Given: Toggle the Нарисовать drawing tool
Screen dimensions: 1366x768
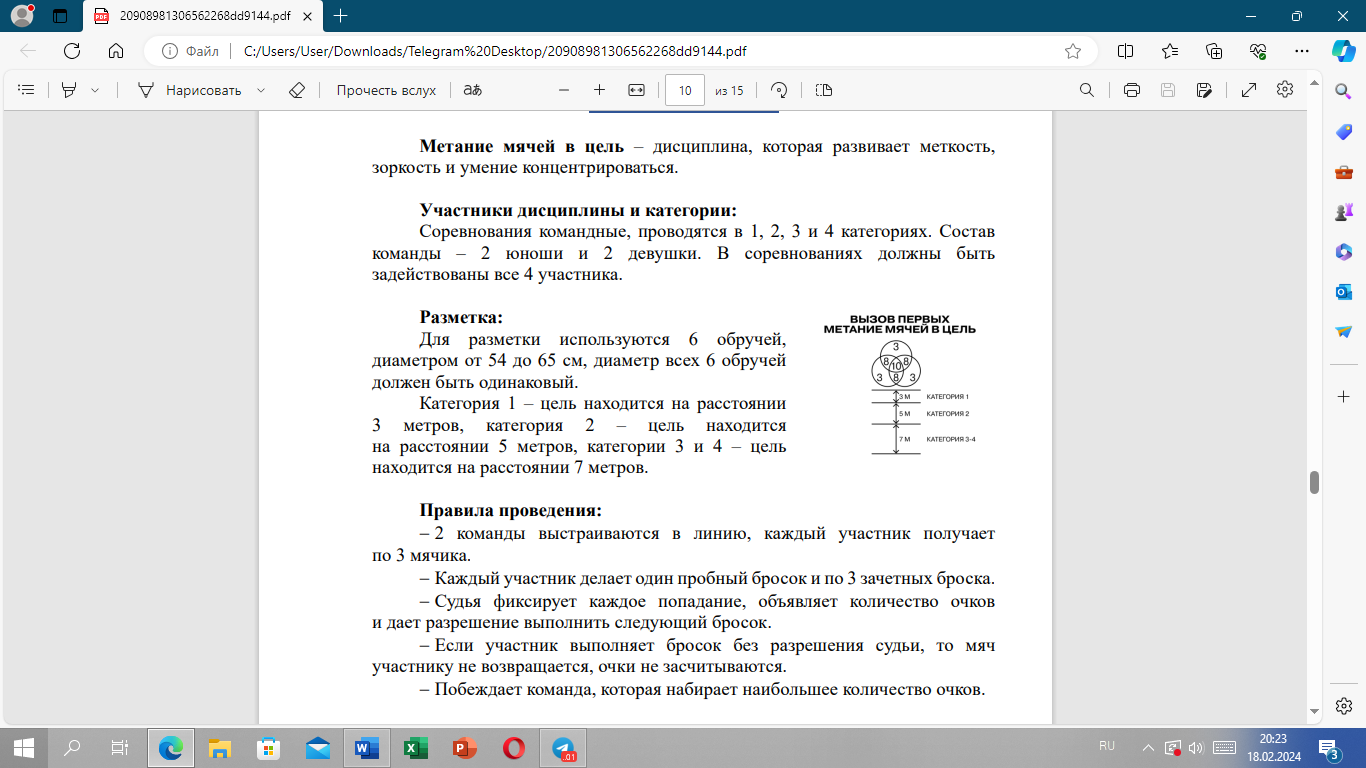Looking at the screenshot, I should (190, 90).
